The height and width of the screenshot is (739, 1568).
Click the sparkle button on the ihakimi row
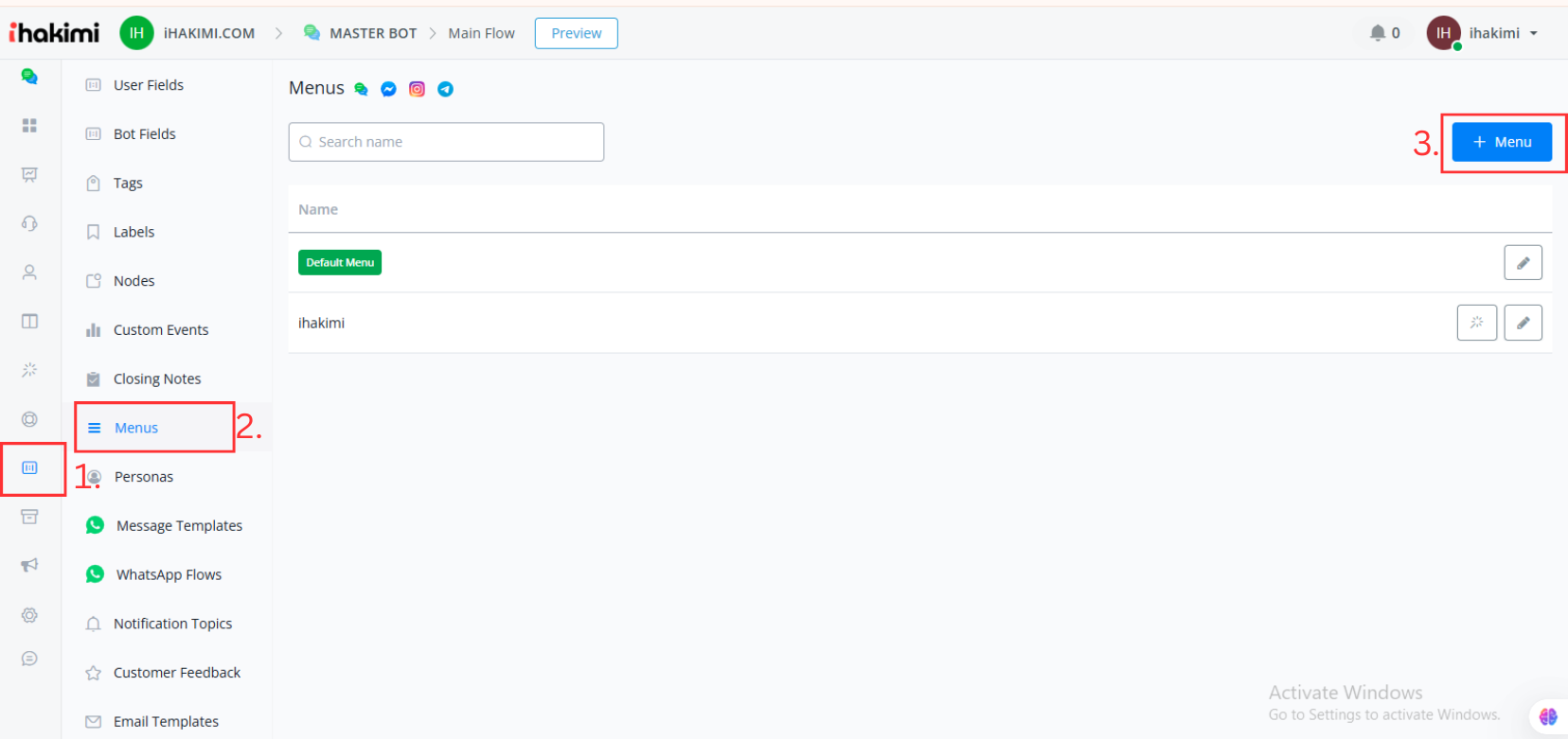(1476, 323)
